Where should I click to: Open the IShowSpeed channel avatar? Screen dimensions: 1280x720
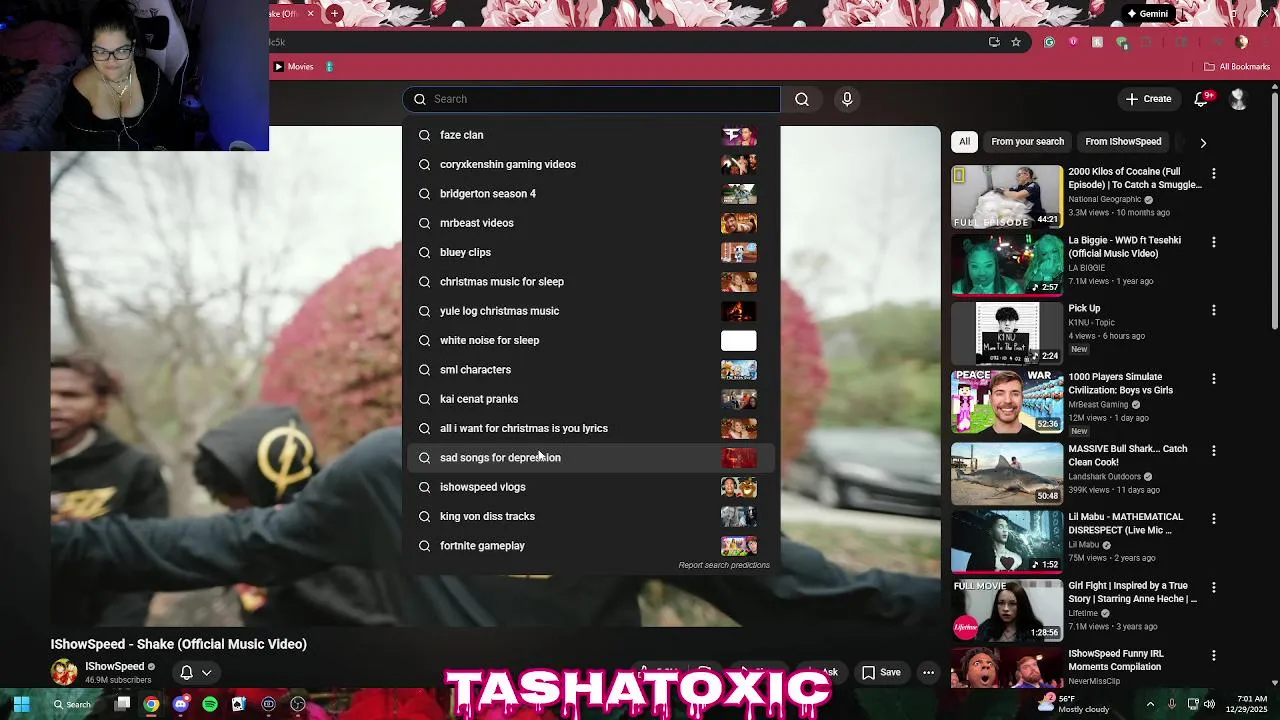64,672
